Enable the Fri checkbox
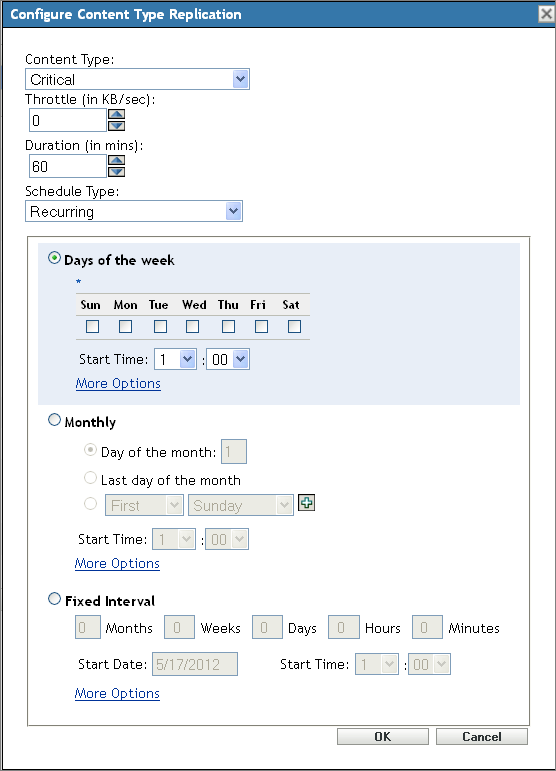Image resolution: width=556 pixels, height=771 pixels. (x=262, y=326)
